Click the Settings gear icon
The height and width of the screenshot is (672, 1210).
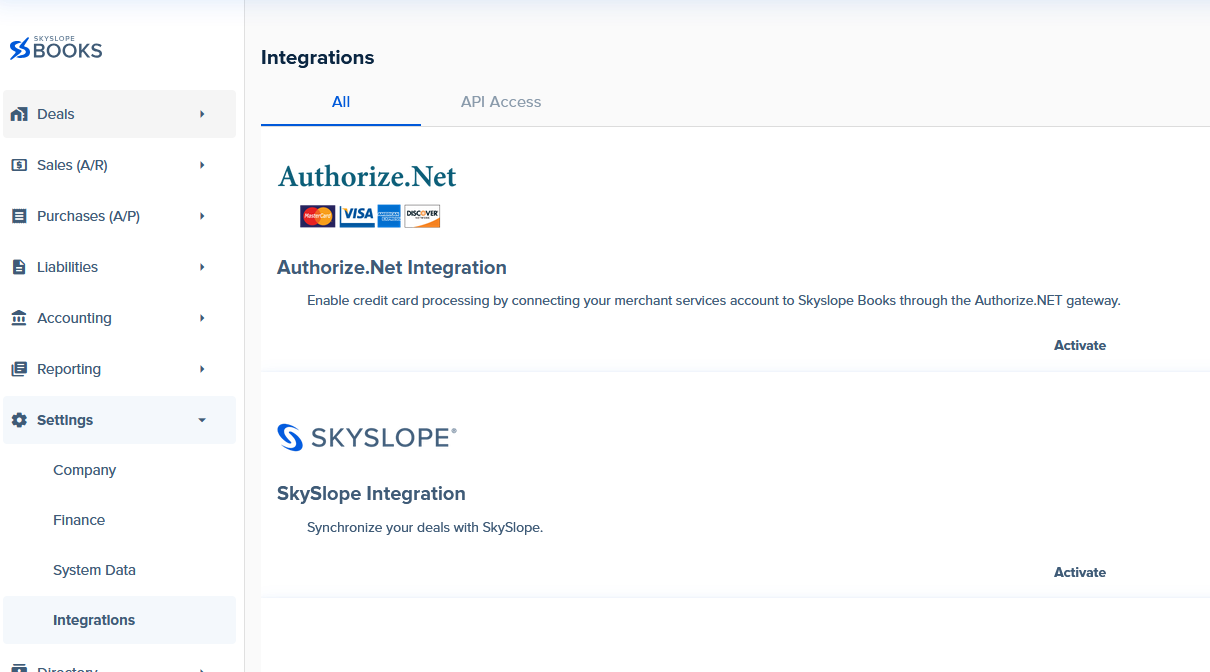19,420
